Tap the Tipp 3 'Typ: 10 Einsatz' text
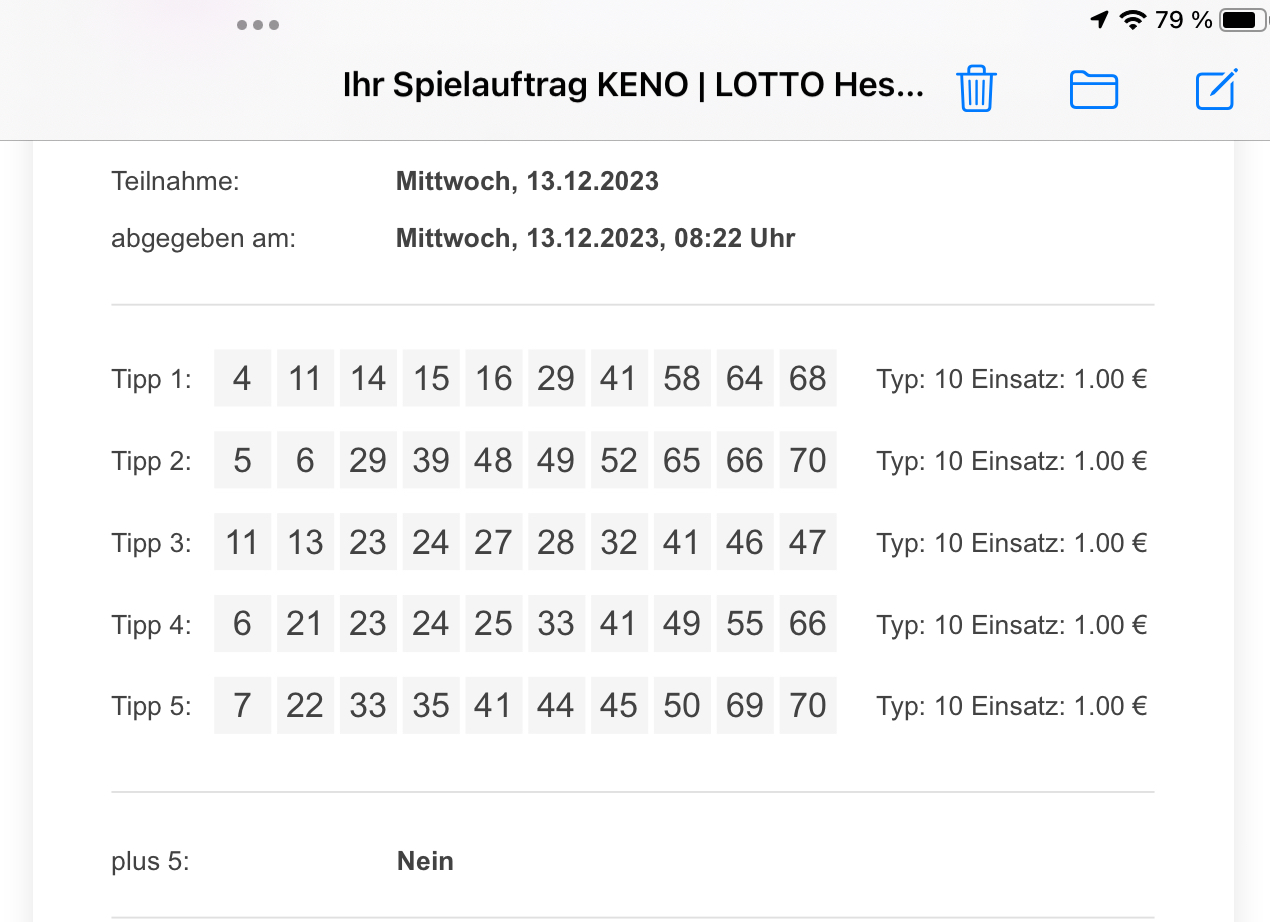This screenshot has height=922, width=1270. click(970, 543)
